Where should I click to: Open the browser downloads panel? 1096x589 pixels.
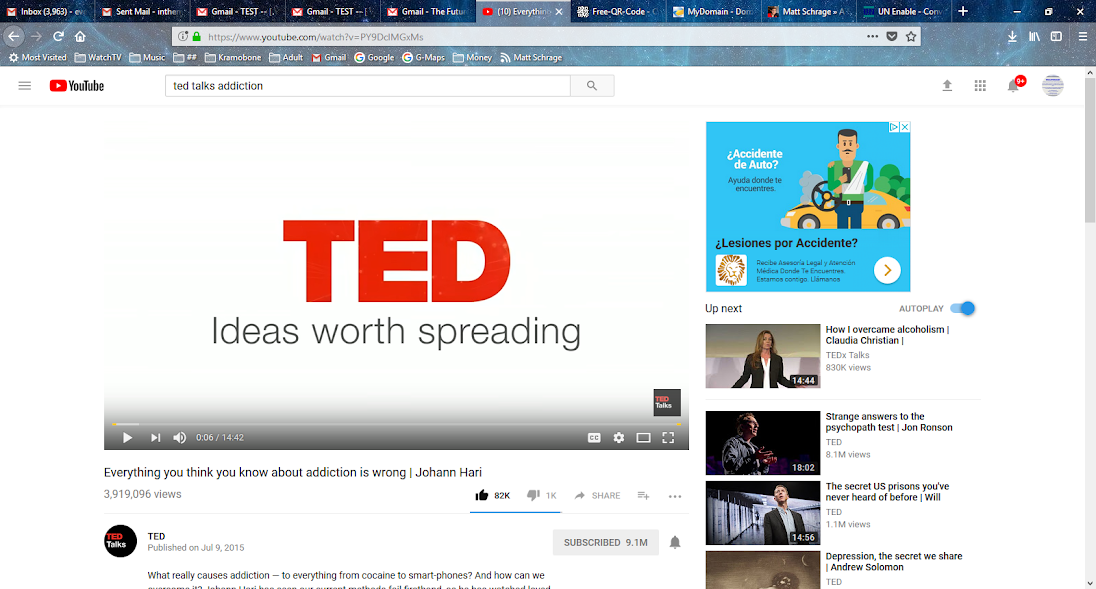tap(1012, 36)
